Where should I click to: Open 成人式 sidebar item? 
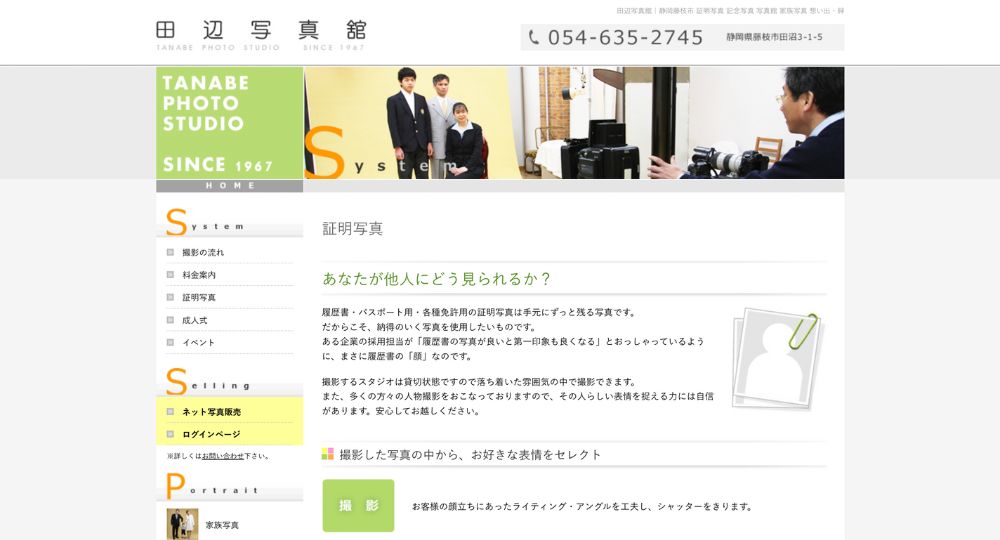[x=195, y=320]
